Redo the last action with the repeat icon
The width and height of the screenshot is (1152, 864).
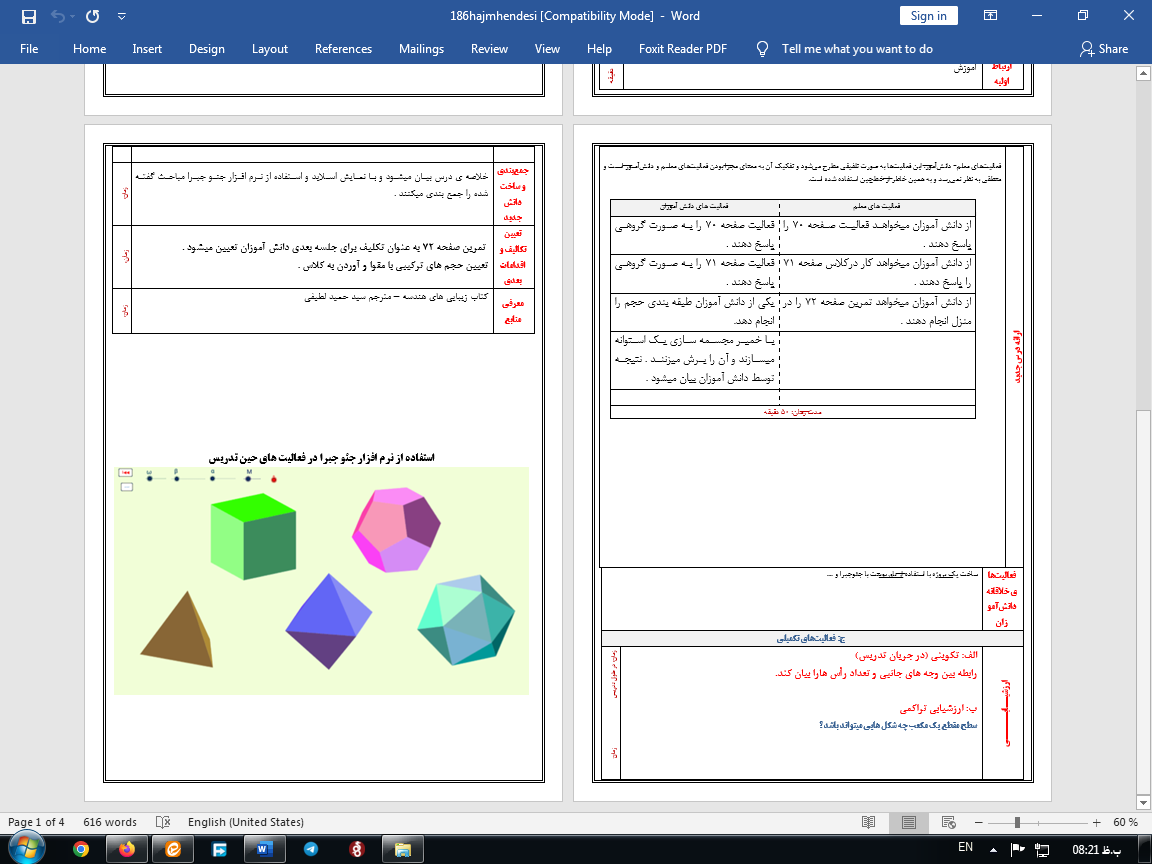pyautogui.click(x=93, y=16)
